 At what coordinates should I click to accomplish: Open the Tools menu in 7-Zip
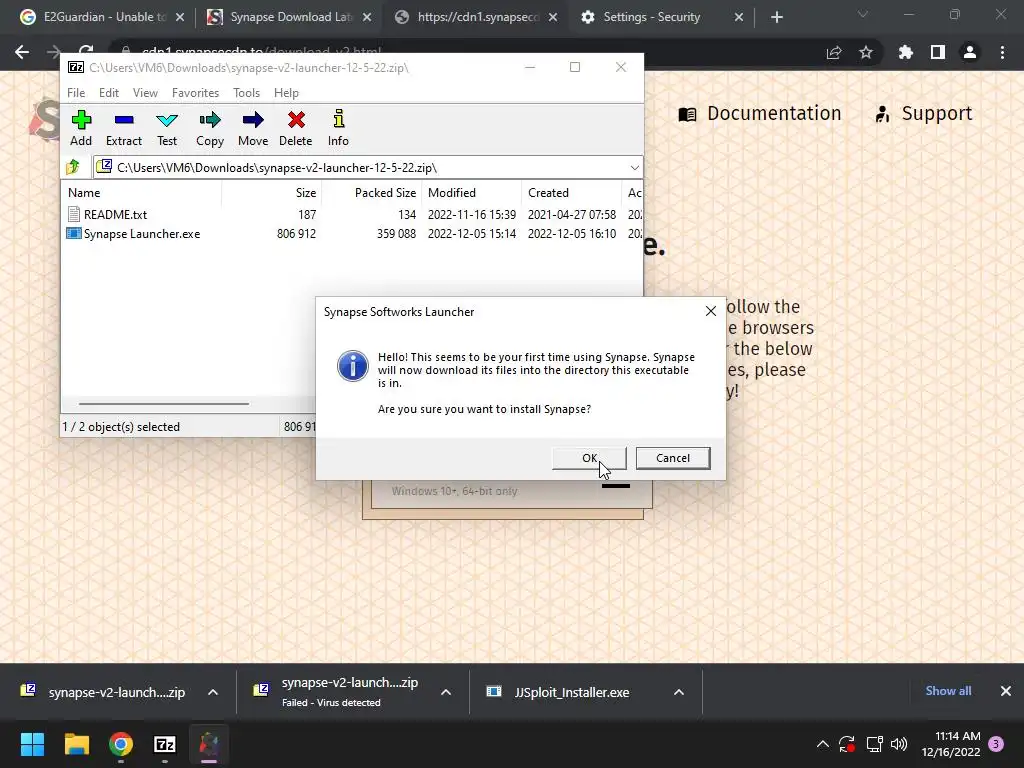tap(246, 93)
